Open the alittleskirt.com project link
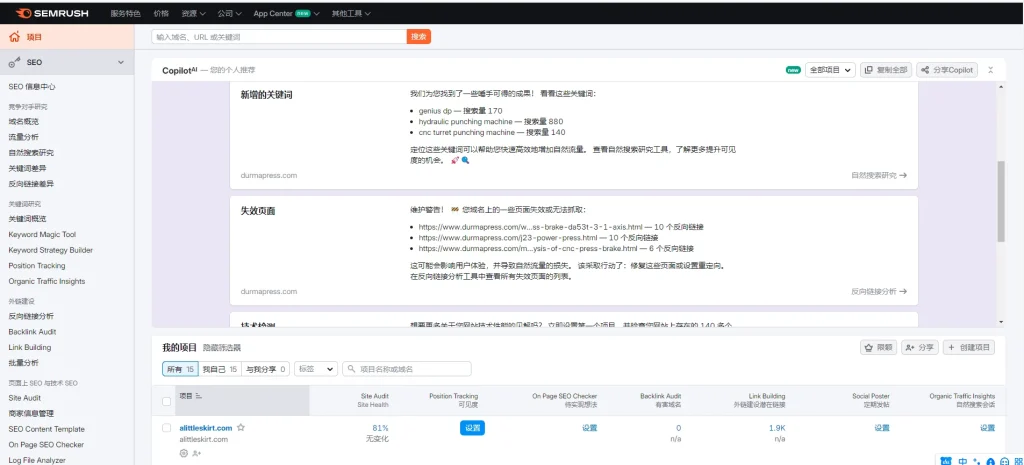Image resolution: width=1024 pixels, height=465 pixels. tap(206, 428)
